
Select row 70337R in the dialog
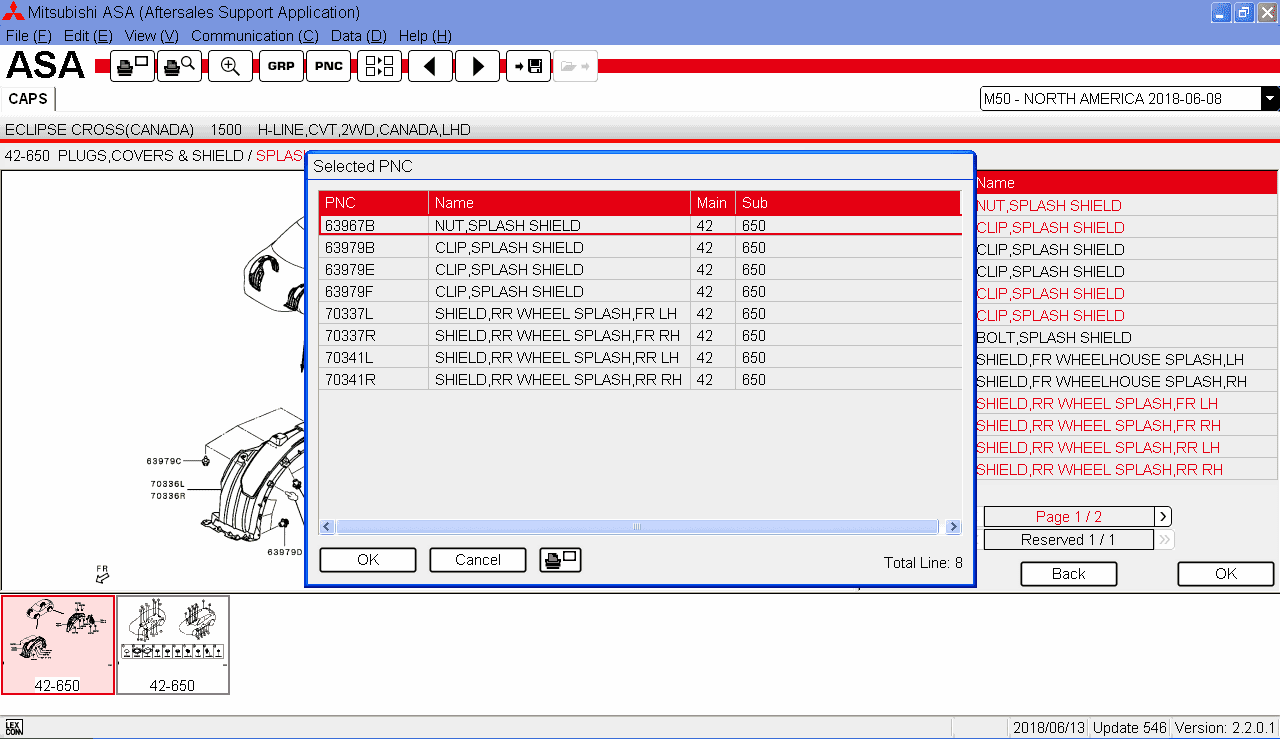point(640,336)
